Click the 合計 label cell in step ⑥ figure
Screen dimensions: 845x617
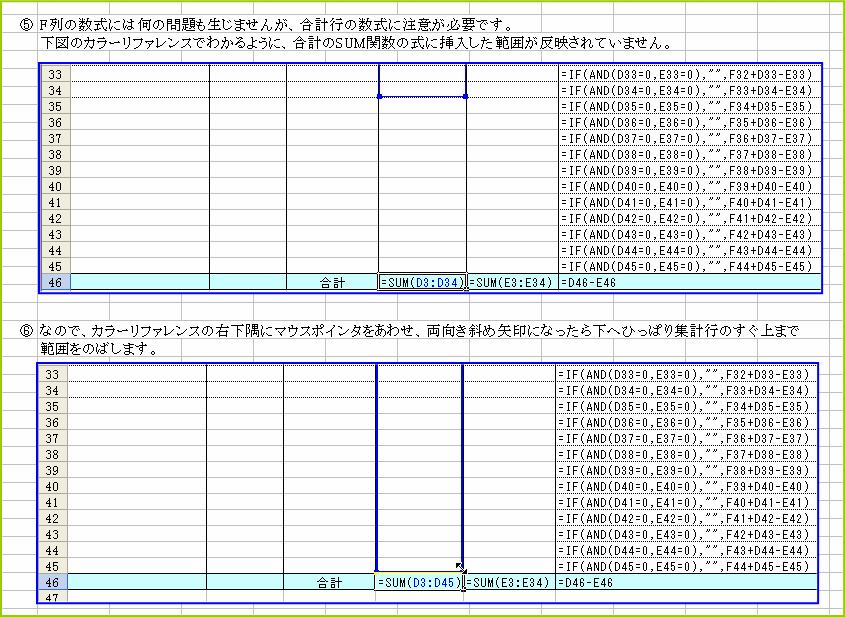point(329,583)
